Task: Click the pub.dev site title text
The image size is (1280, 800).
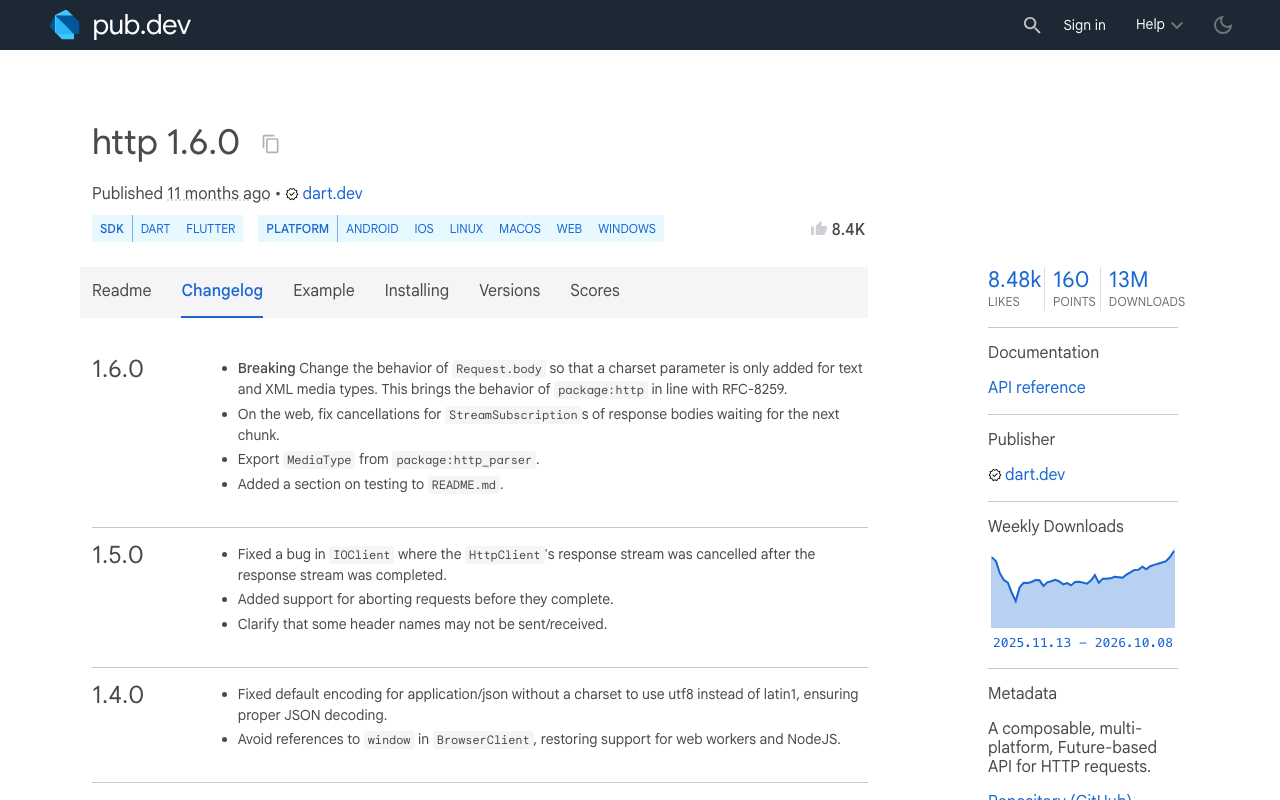Action: [142, 26]
